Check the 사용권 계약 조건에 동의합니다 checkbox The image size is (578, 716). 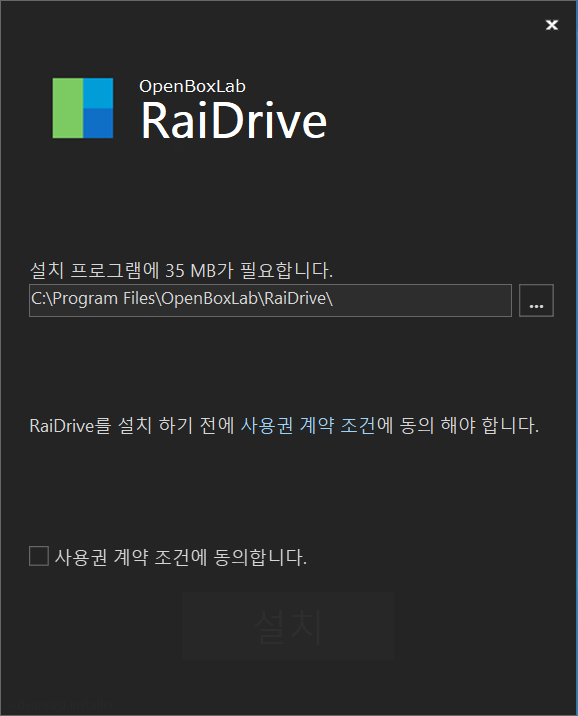tap(39, 556)
